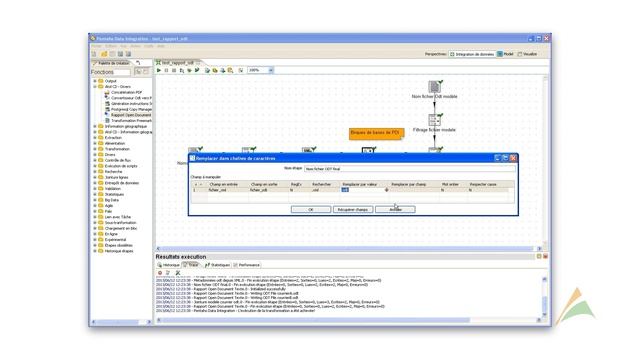Collapse the 'Atol CD - Divers' folder

[x=95, y=87]
